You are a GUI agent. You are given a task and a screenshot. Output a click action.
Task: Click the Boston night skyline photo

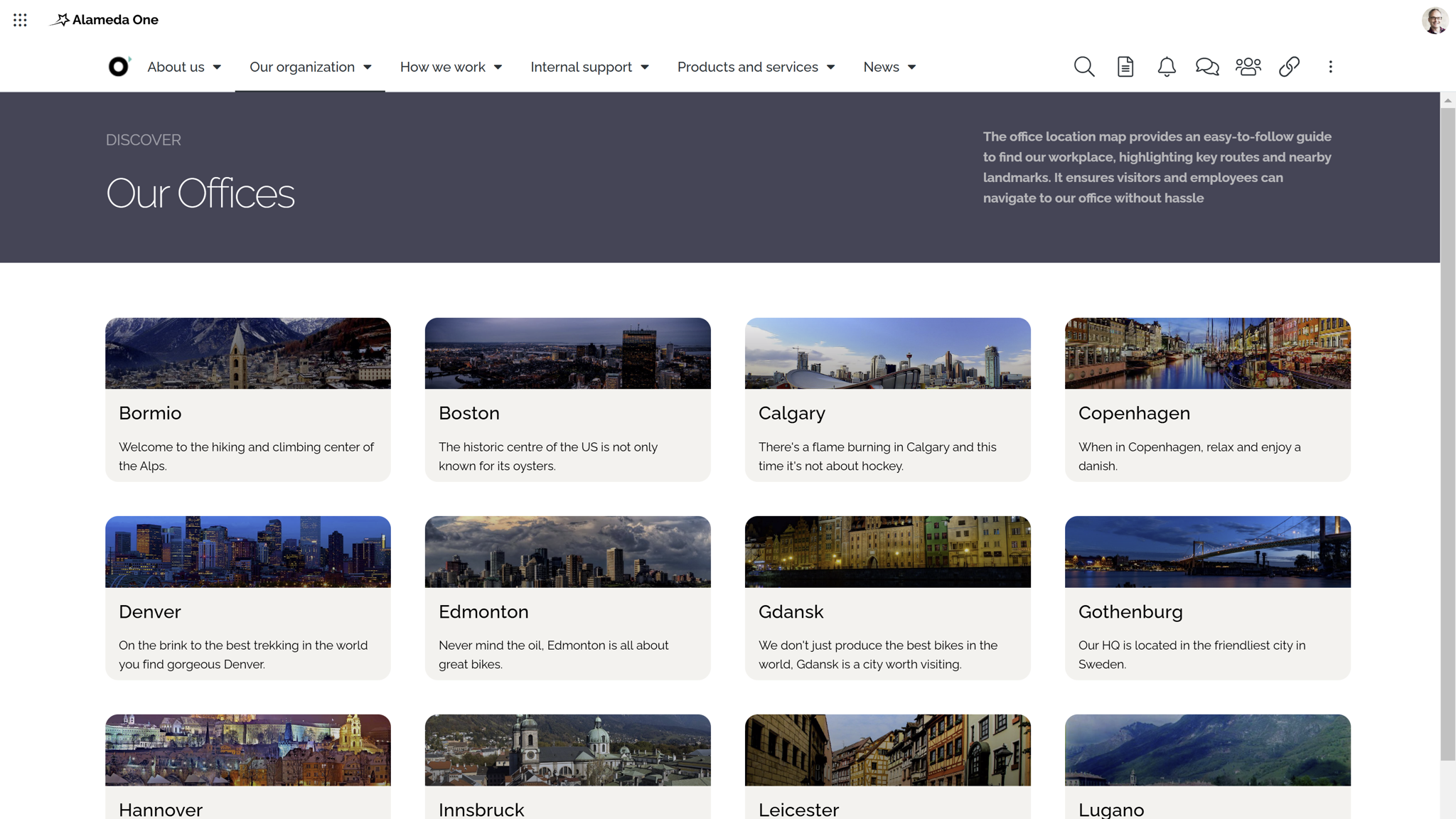(x=568, y=353)
